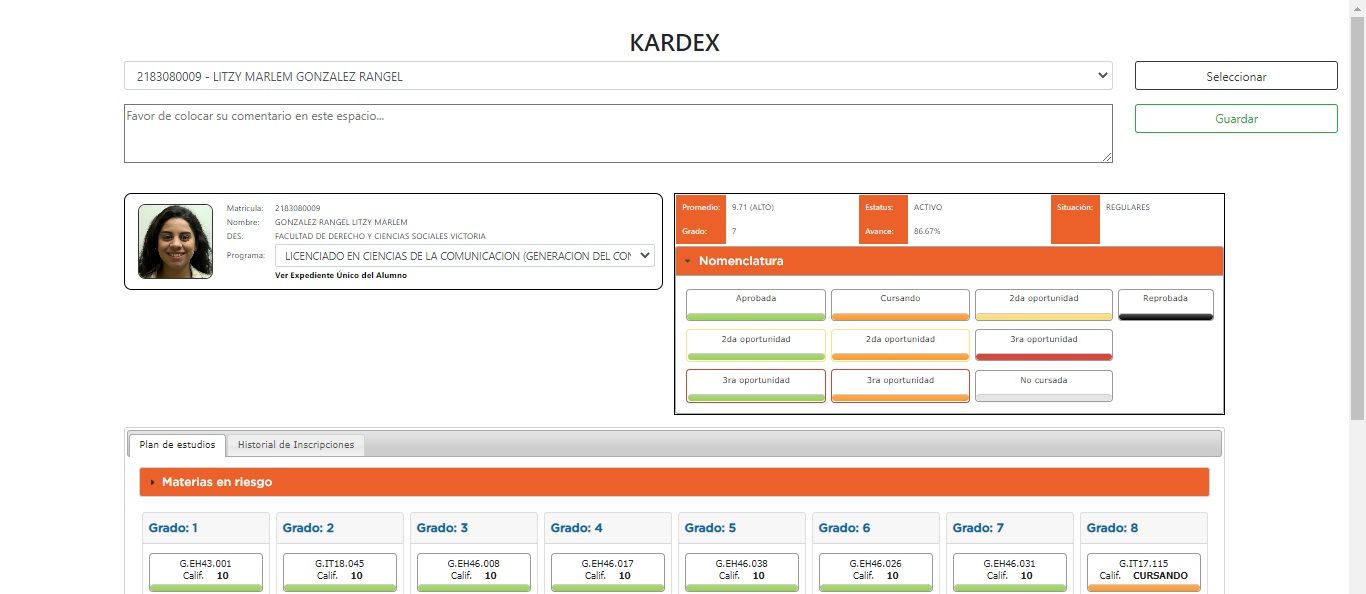Select the G.EH43.001 card in Grado 1
This screenshot has height=594, width=1366.
tap(205, 571)
